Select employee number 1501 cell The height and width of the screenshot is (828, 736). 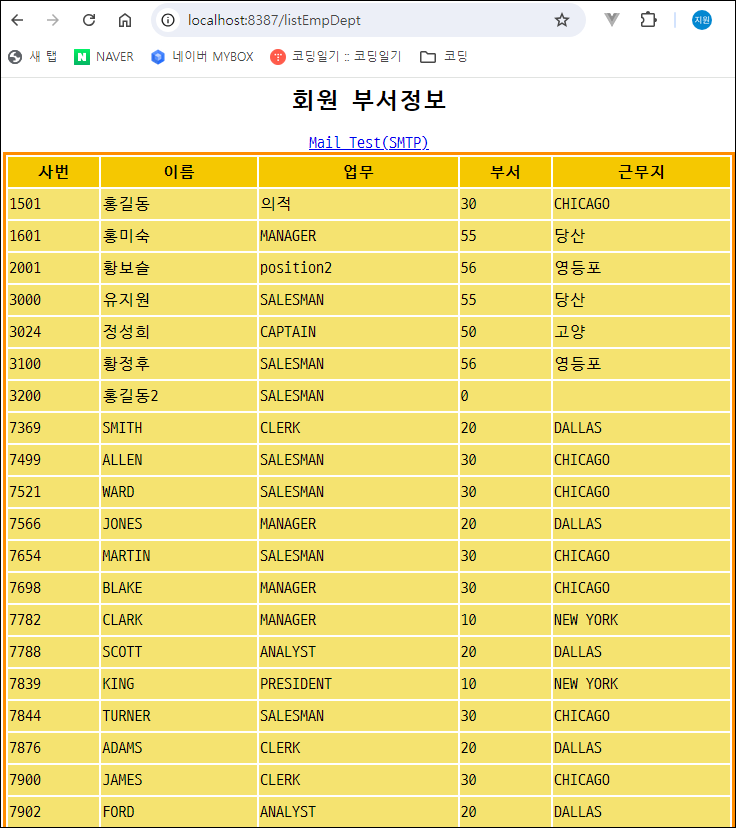tap(53, 204)
